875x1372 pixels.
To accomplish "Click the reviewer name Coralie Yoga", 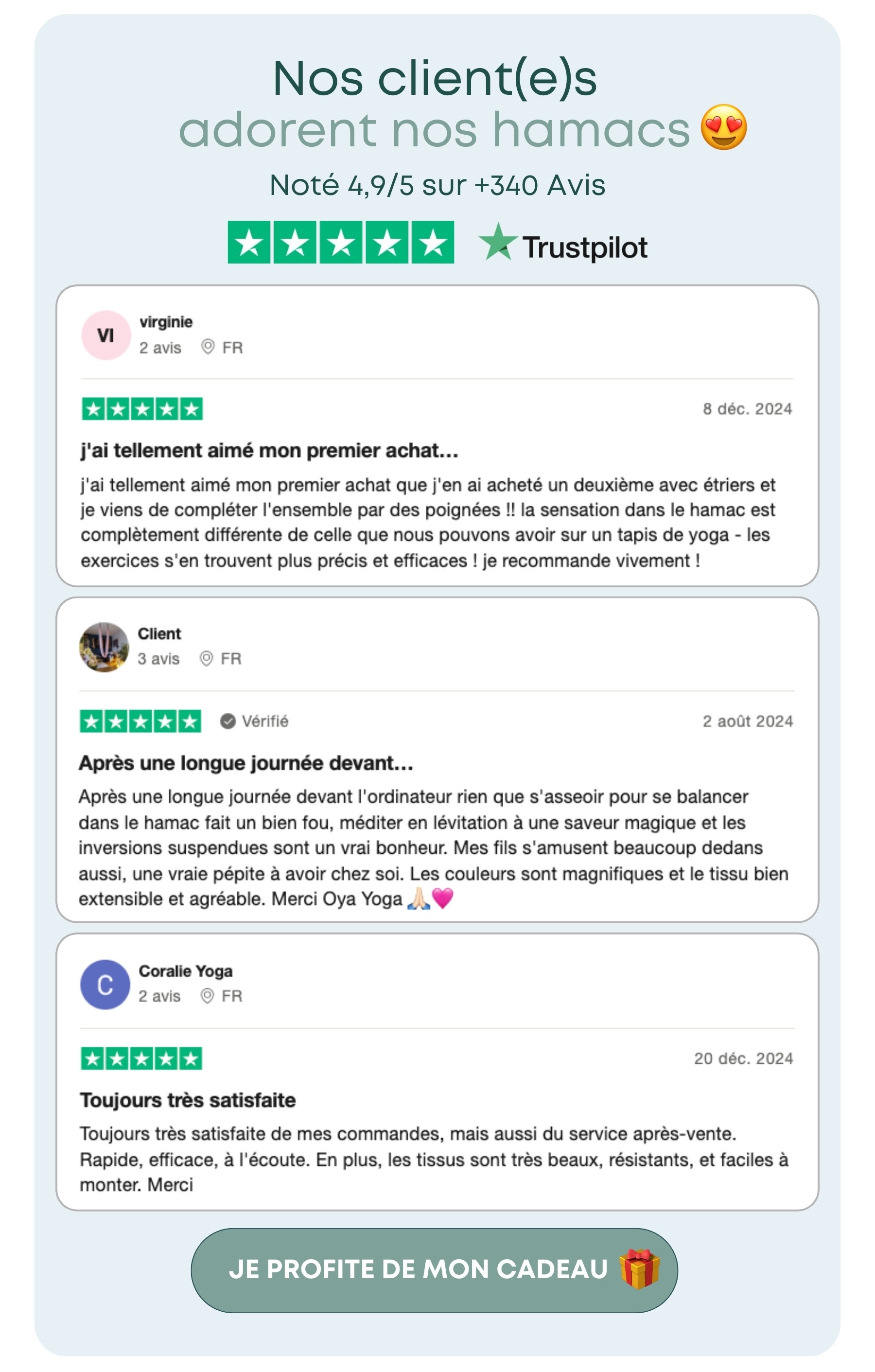I will pos(186,971).
